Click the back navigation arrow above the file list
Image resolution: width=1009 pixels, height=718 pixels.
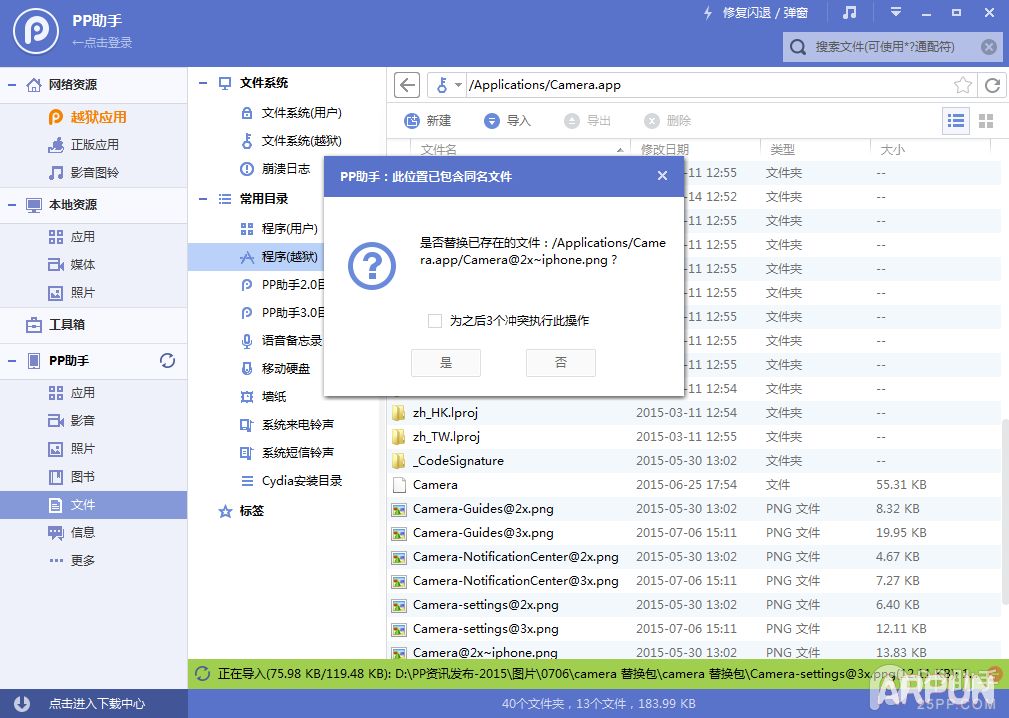[406, 85]
